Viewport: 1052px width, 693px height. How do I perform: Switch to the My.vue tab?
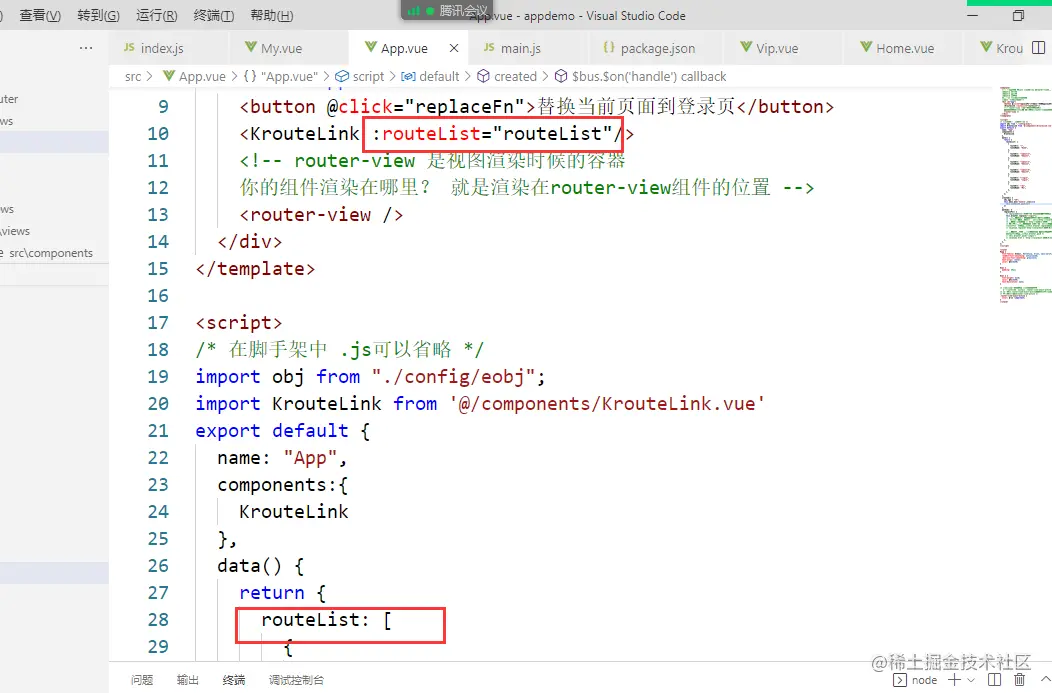[281, 48]
